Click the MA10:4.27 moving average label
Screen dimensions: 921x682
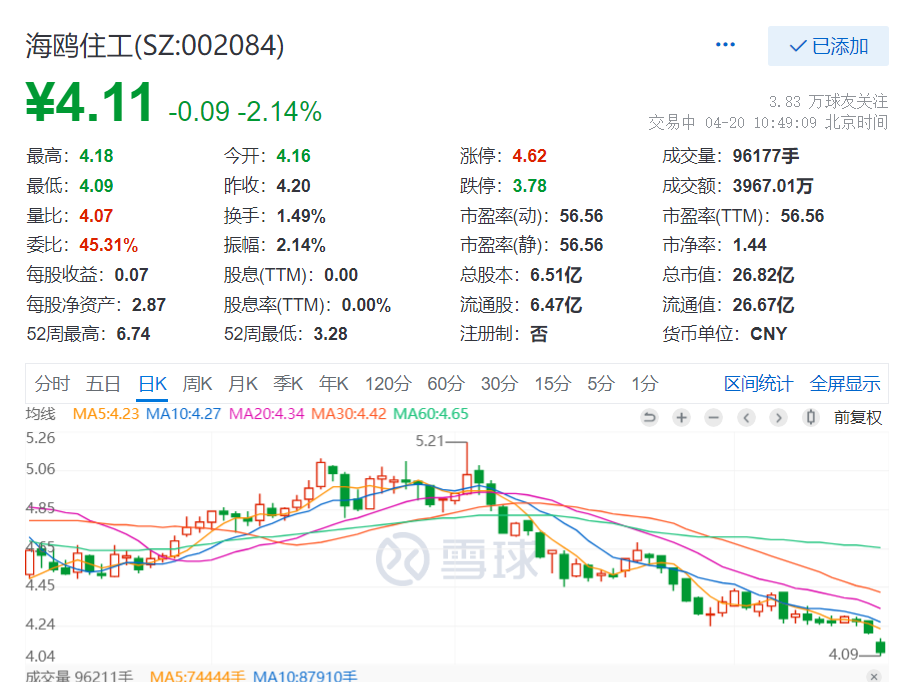coord(183,414)
